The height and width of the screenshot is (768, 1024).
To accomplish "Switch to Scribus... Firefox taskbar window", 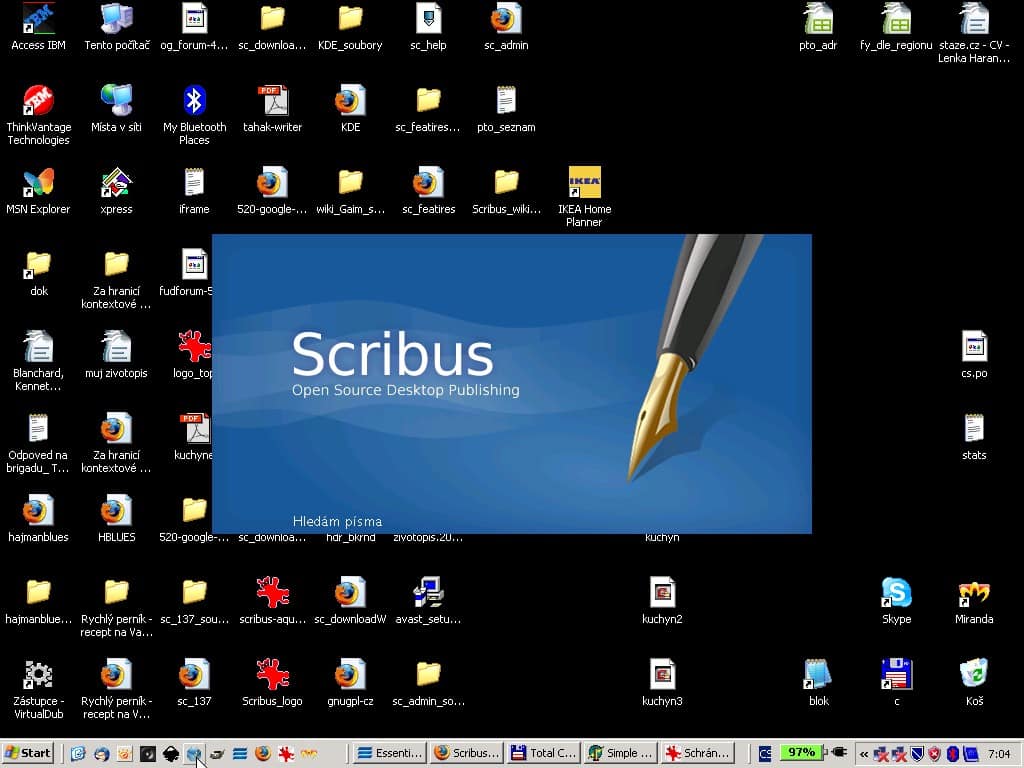I will [468, 753].
